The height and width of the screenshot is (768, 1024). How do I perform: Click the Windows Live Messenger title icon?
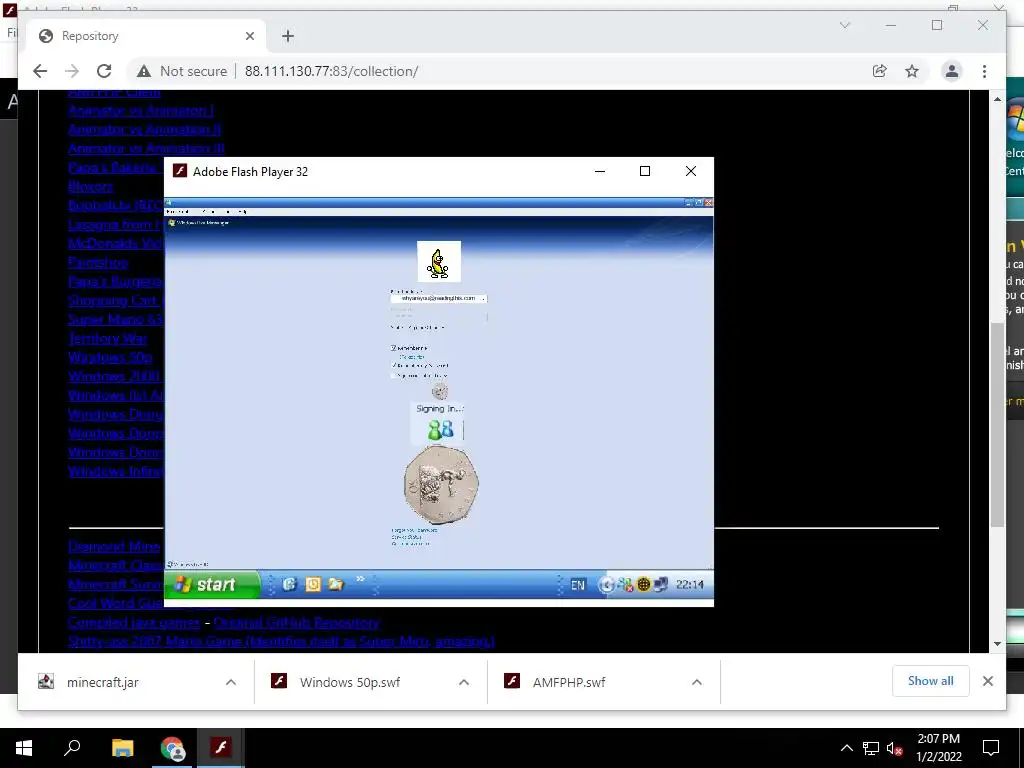(x=172, y=223)
